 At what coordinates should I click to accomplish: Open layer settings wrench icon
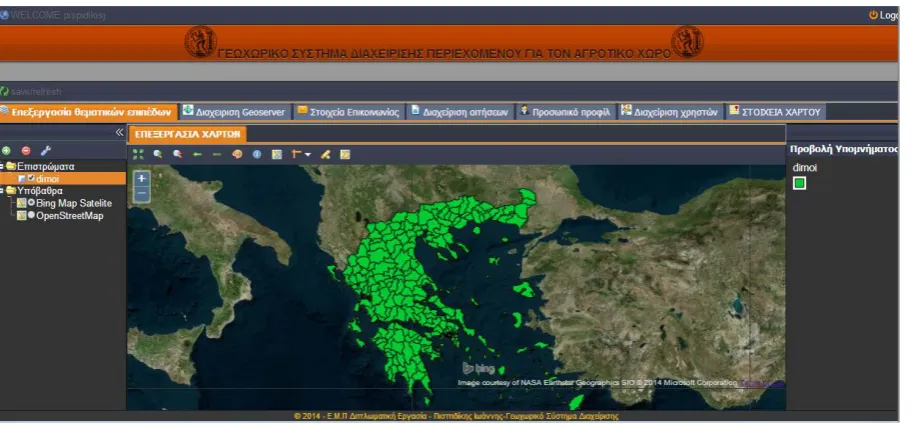[x=46, y=151]
